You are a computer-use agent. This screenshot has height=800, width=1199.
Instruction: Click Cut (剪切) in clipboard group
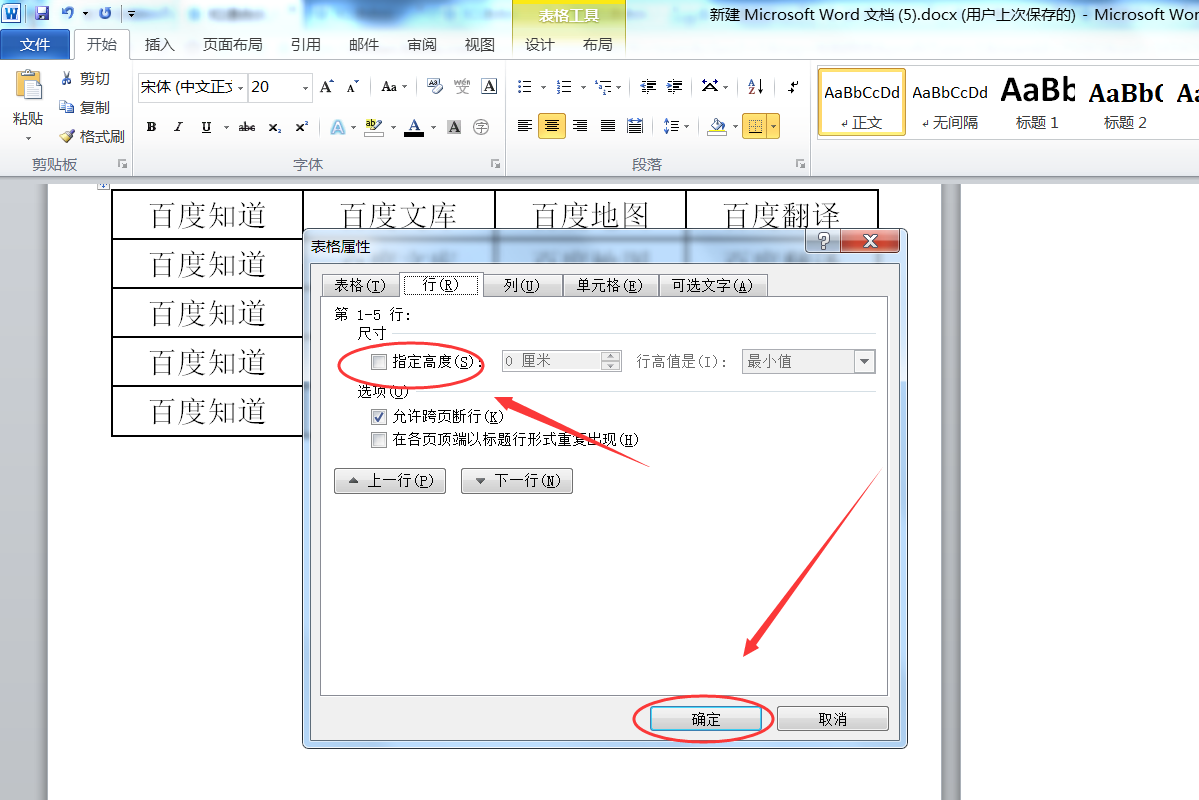pyautogui.click(x=85, y=79)
